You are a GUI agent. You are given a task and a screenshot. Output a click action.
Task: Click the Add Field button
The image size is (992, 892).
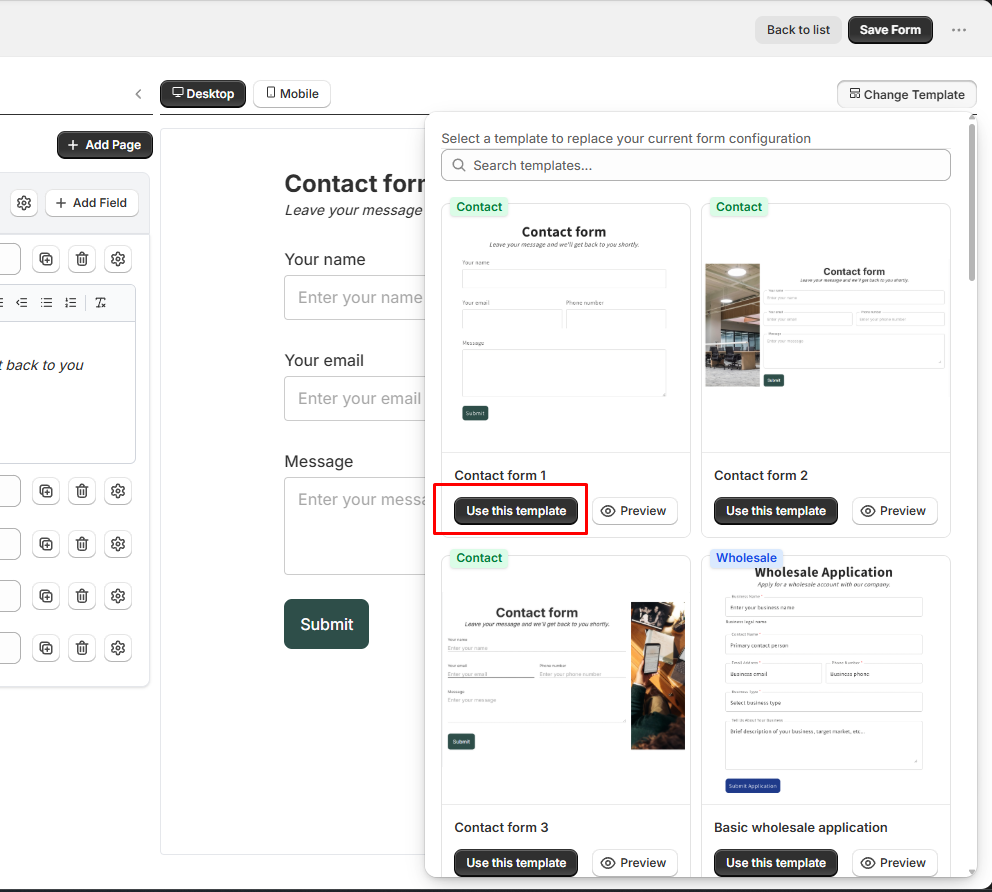[92, 203]
